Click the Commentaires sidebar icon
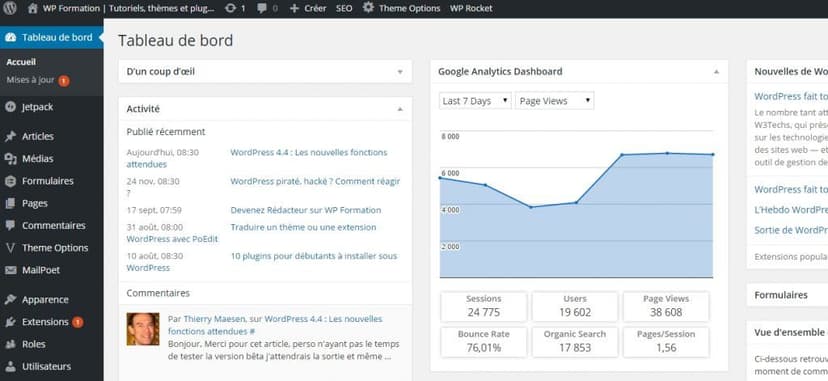828x381 pixels. coord(10,225)
